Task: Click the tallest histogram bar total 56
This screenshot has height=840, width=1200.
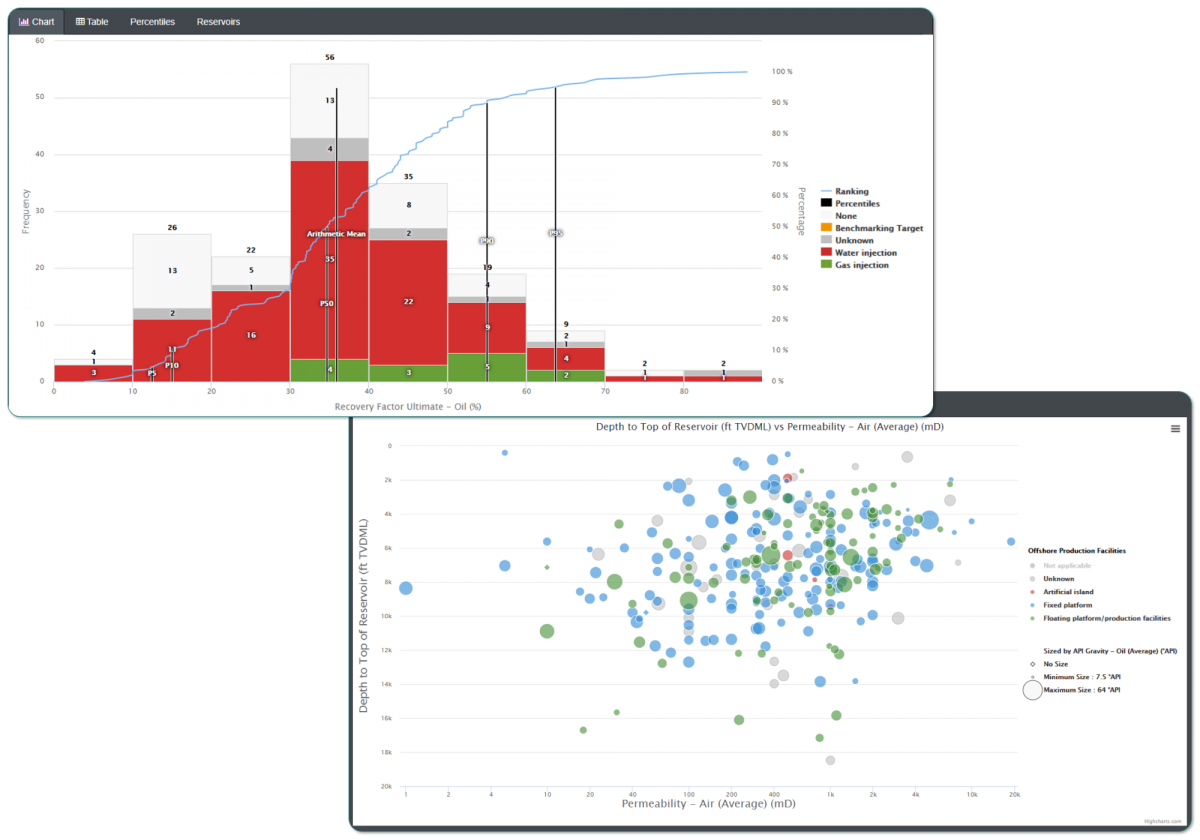Action: click(x=329, y=57)
